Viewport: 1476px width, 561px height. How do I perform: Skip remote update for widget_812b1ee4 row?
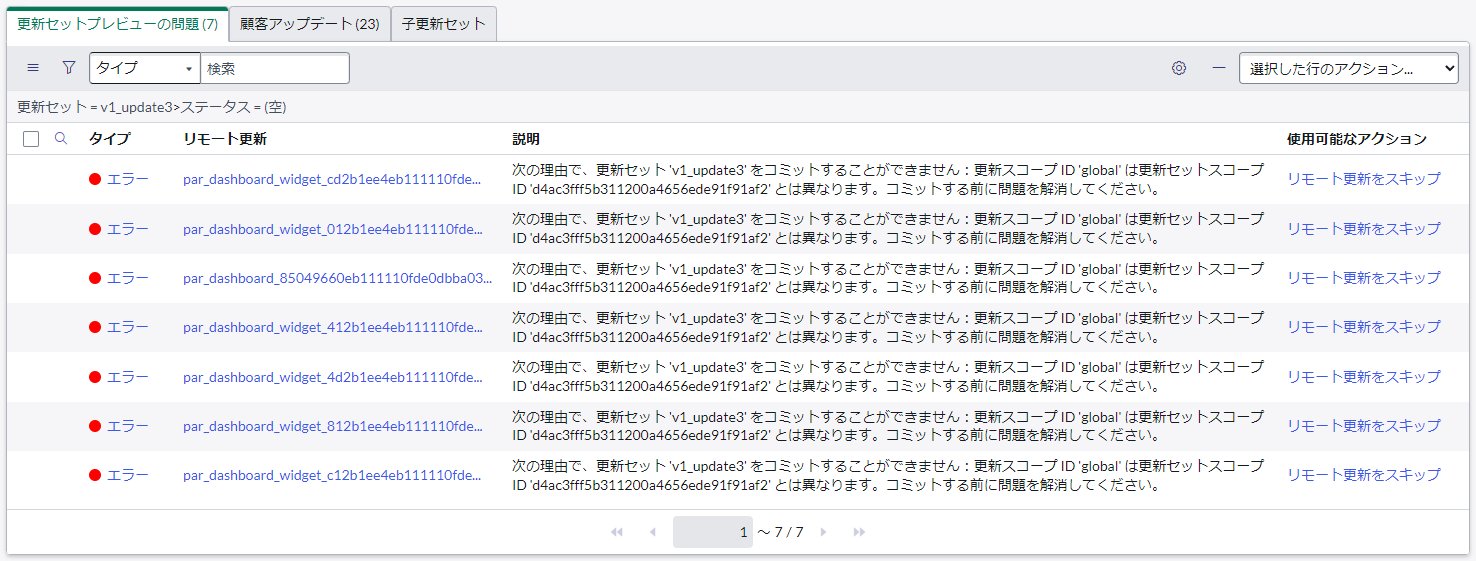click(x=1364, y=425)
